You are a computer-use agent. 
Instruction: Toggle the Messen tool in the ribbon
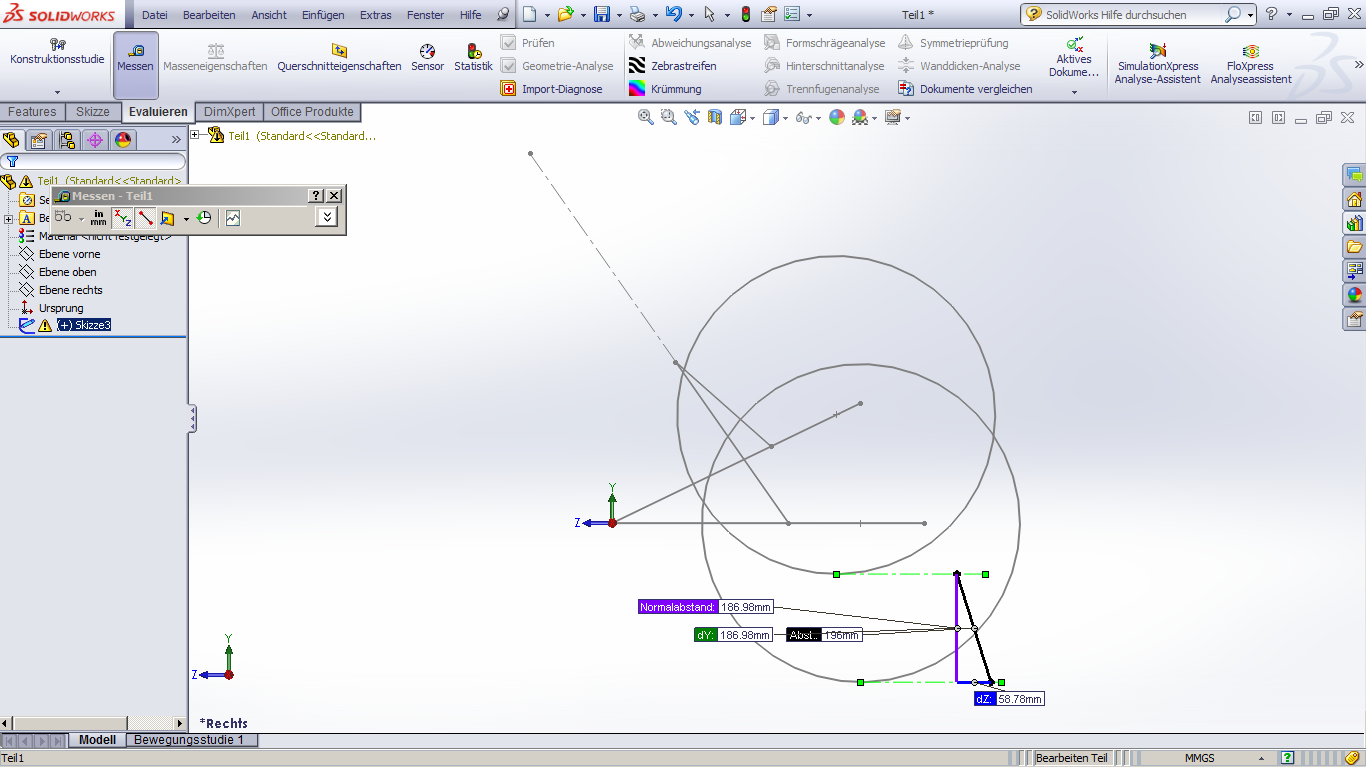tap(135, 57)
